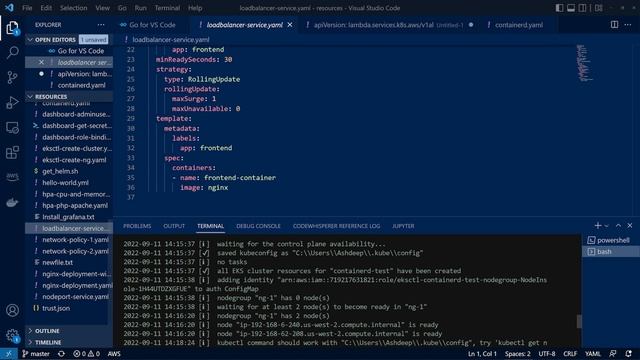Collapse the Resources folder section
This screenshot has width=640, height=360.
click(30, 97)
